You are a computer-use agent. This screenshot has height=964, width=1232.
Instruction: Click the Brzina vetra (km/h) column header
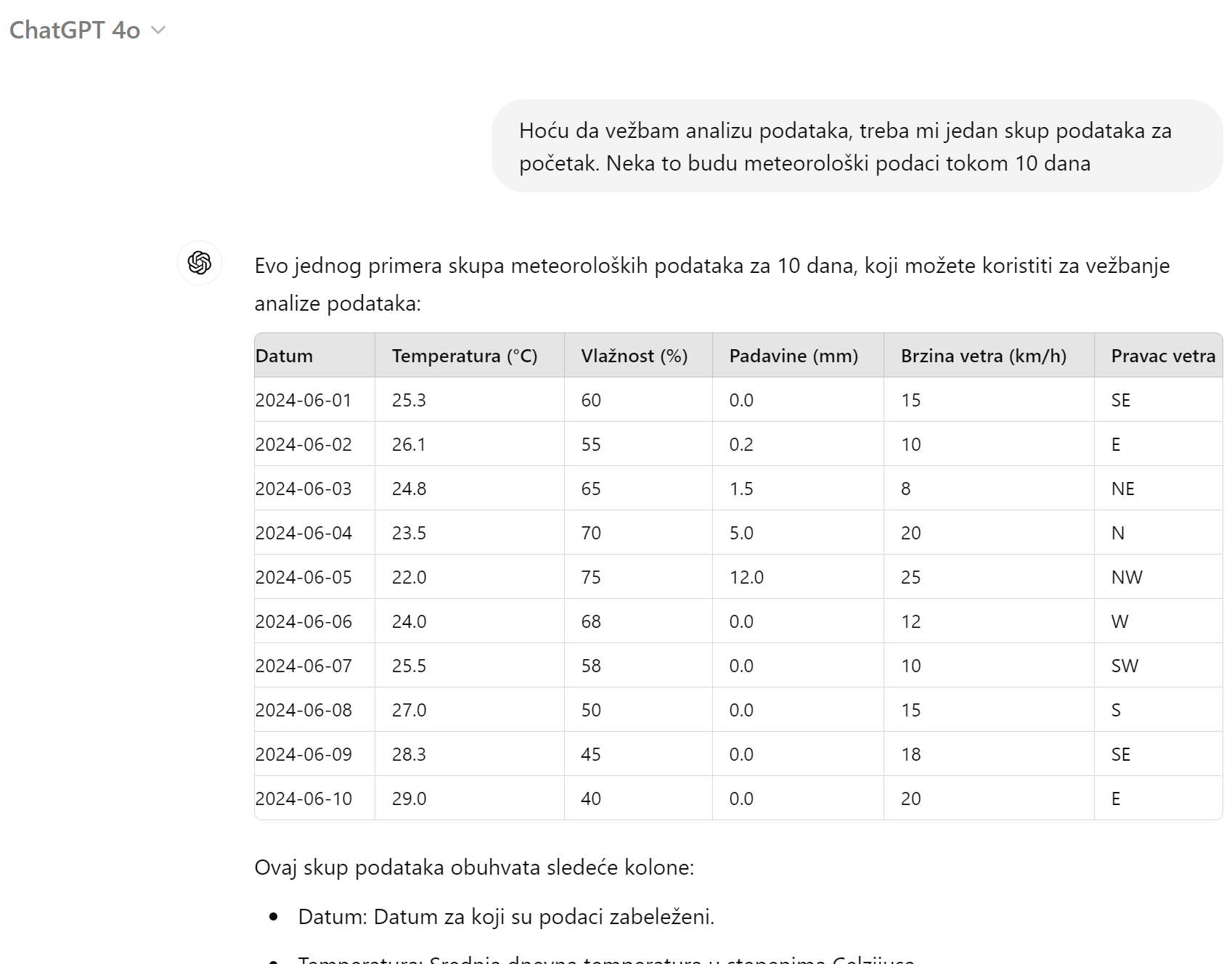pyautogui.click(x=989, y=356)
